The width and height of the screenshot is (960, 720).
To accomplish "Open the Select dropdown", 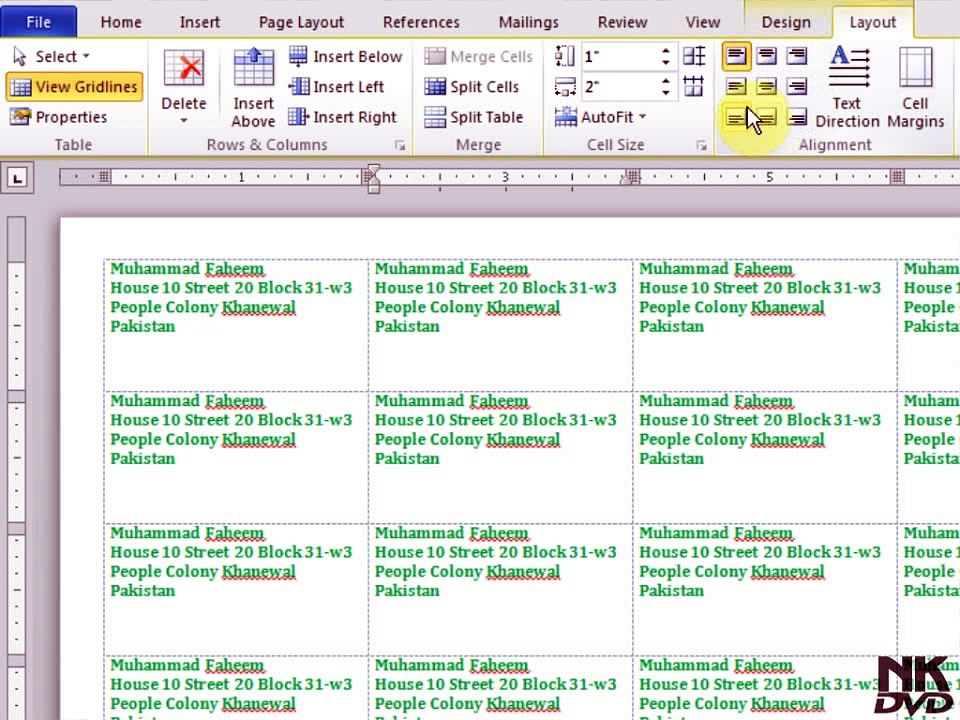I will click(x=51, y=56).
